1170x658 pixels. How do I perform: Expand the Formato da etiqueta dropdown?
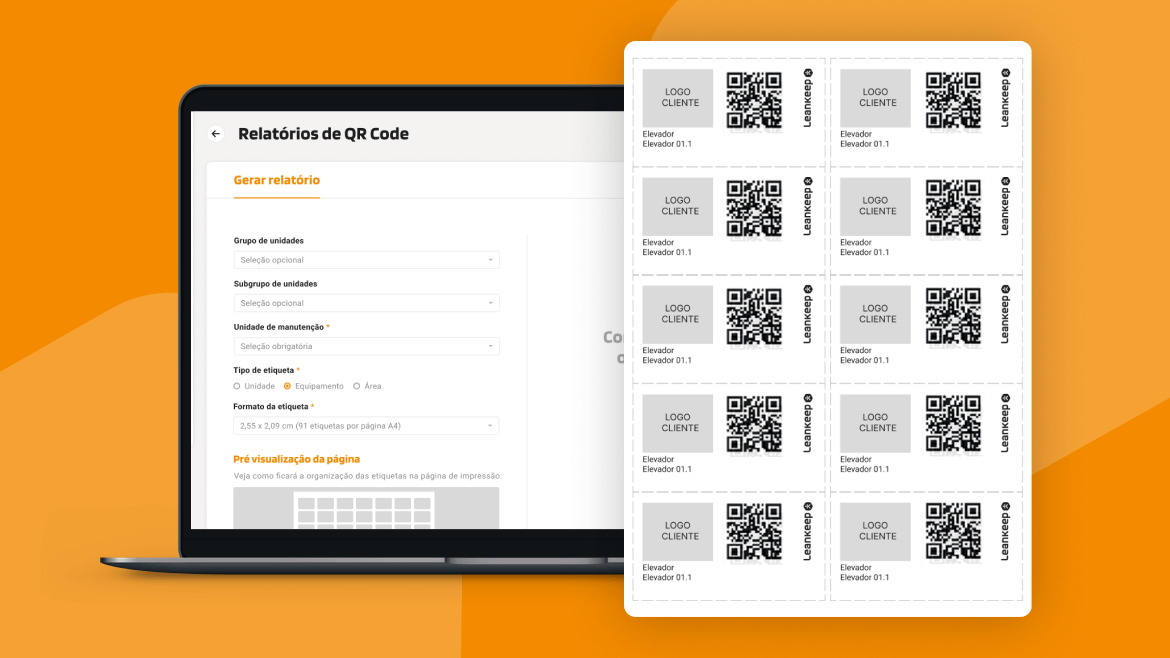(x=366, y=426)
